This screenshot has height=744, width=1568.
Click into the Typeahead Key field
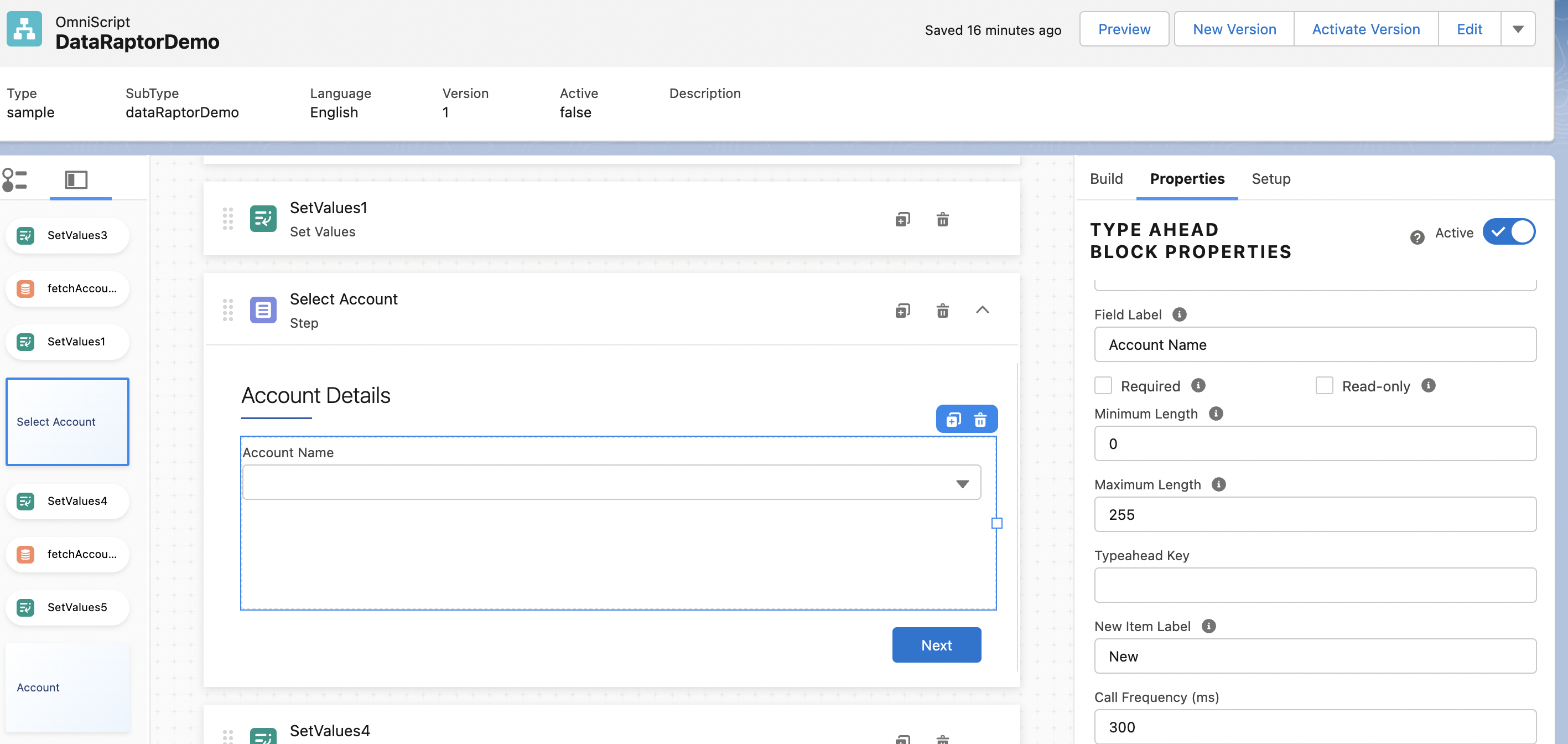click(1315, 585)
